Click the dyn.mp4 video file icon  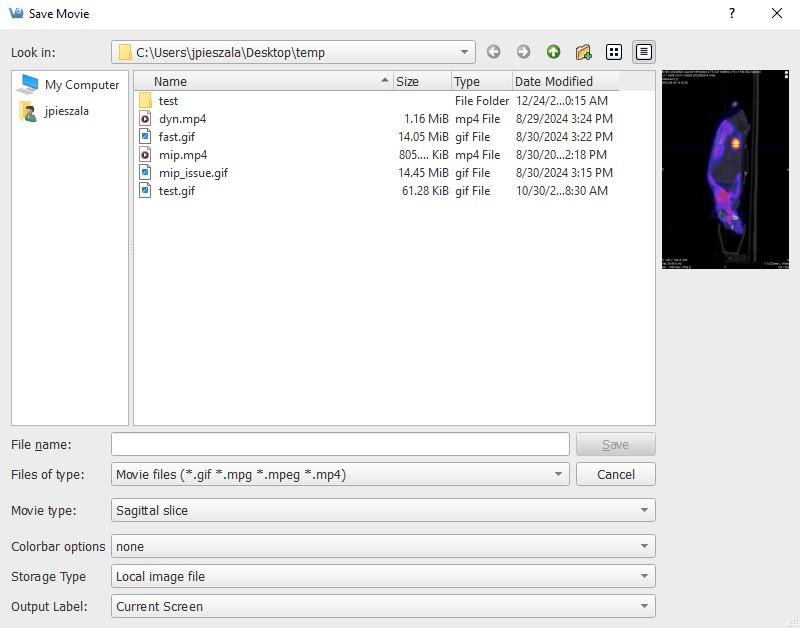coord(145,119)
